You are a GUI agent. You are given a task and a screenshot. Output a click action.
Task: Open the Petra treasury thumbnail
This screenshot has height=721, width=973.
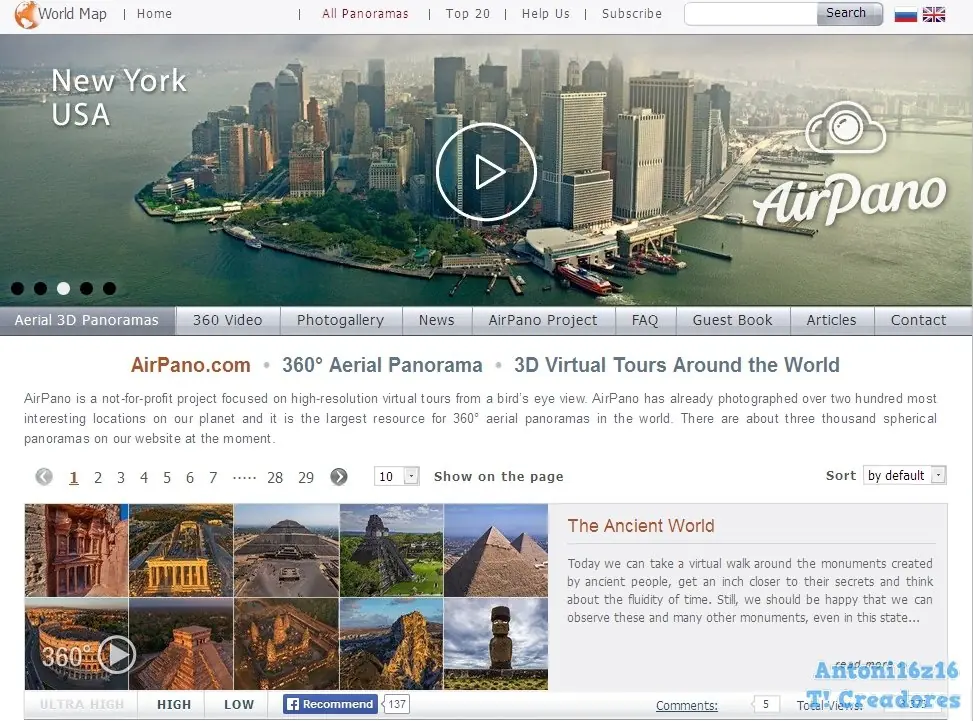tap(76, 550)
